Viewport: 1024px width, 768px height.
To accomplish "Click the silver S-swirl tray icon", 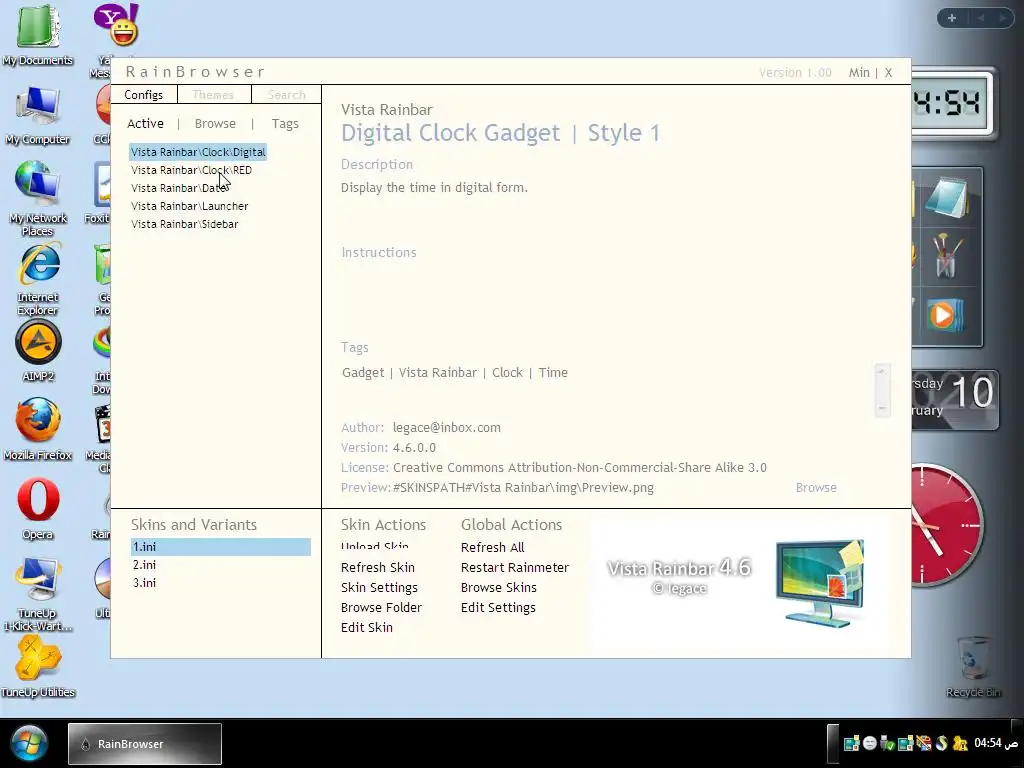I will coord(941,743).
